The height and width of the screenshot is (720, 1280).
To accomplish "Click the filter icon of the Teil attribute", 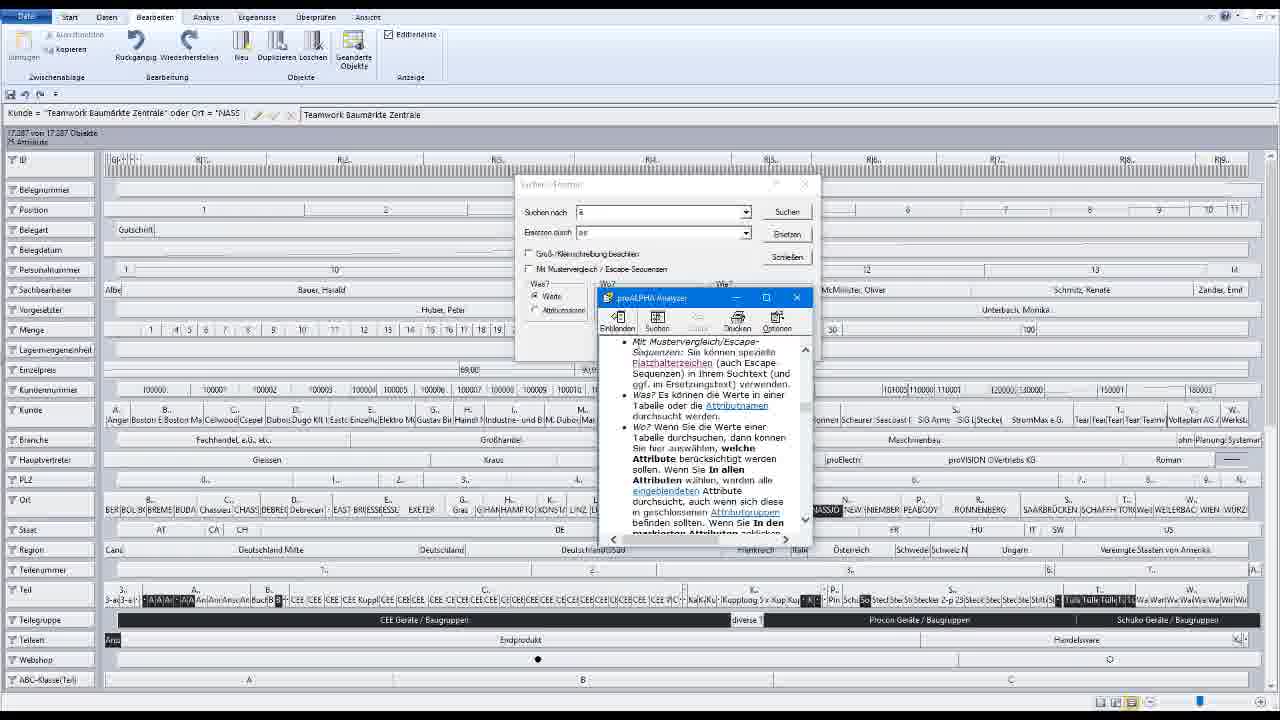I will tap(12, 590).
